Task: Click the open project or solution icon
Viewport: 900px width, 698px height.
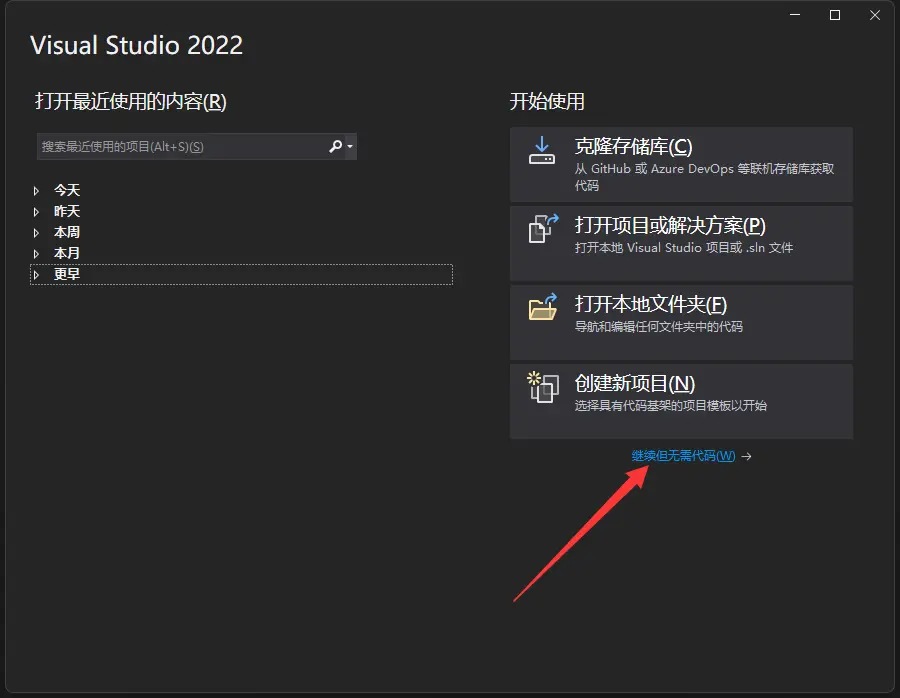Action: click(x=542, y=229)
